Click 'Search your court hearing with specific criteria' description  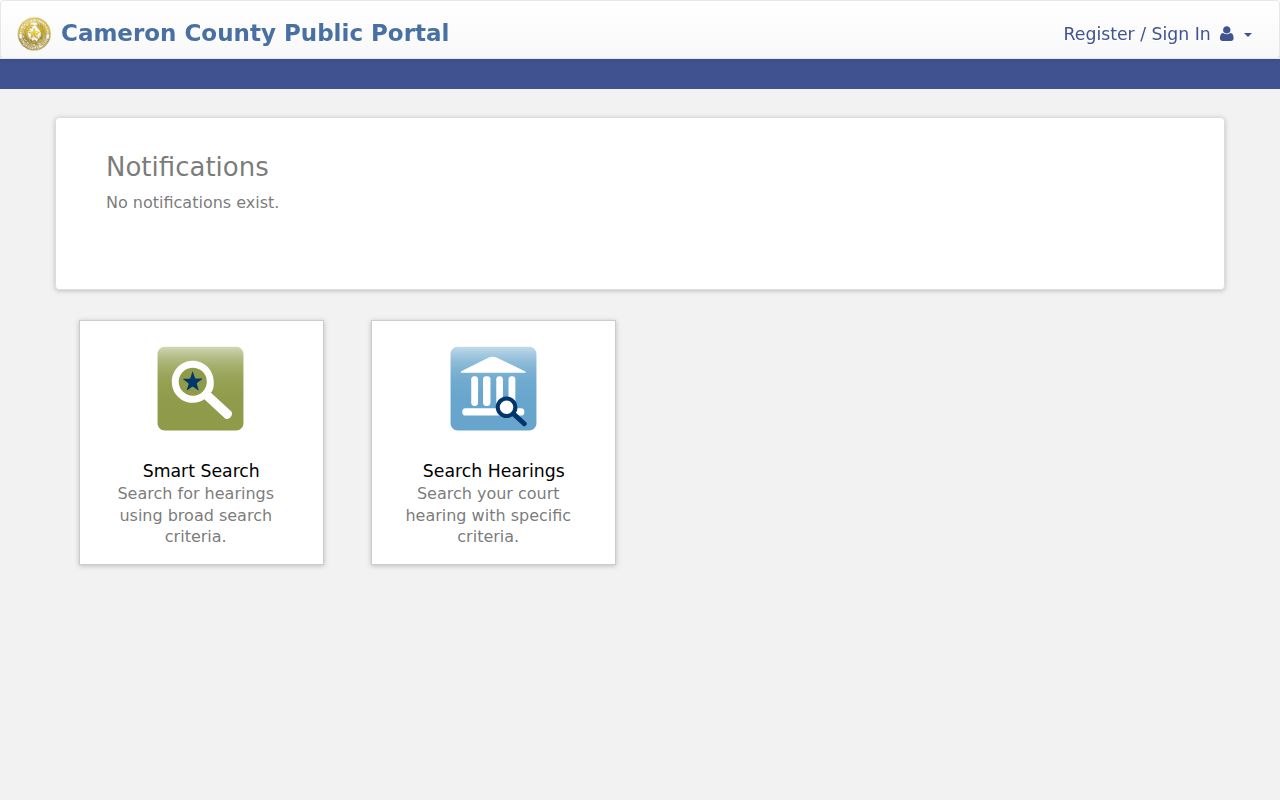pos(488,515)
